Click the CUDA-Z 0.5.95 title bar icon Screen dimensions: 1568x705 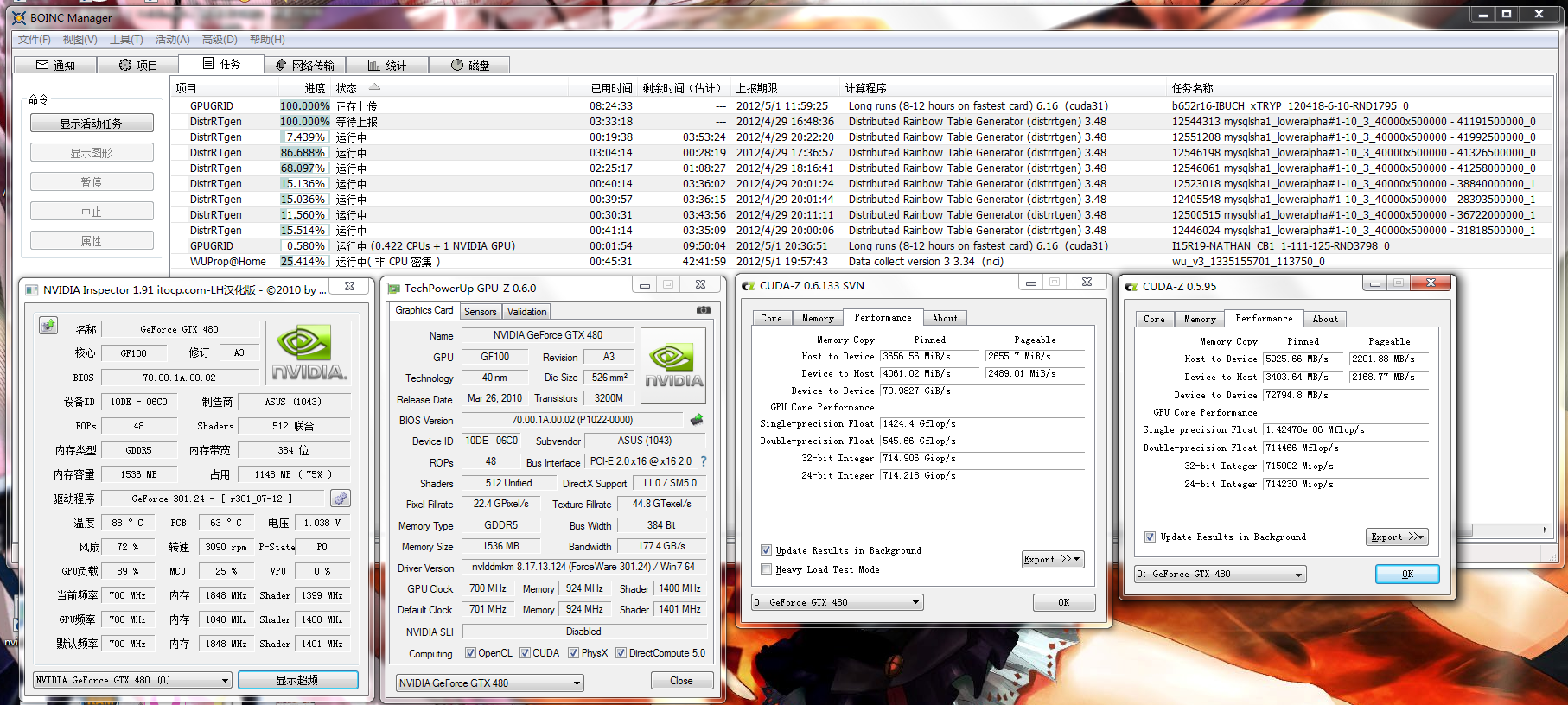pos(1131,287)
